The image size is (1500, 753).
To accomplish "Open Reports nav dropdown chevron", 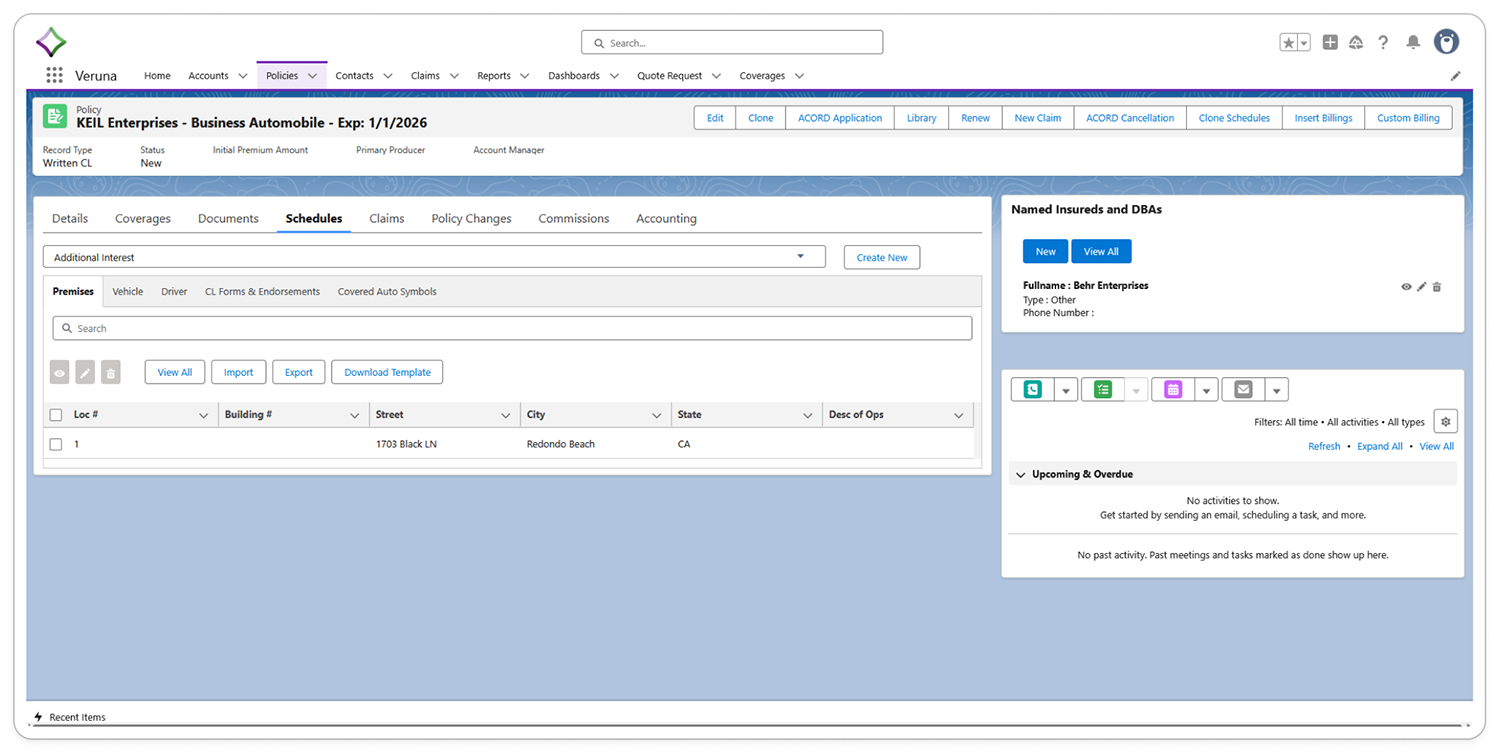I will click(x=525, y=76).
